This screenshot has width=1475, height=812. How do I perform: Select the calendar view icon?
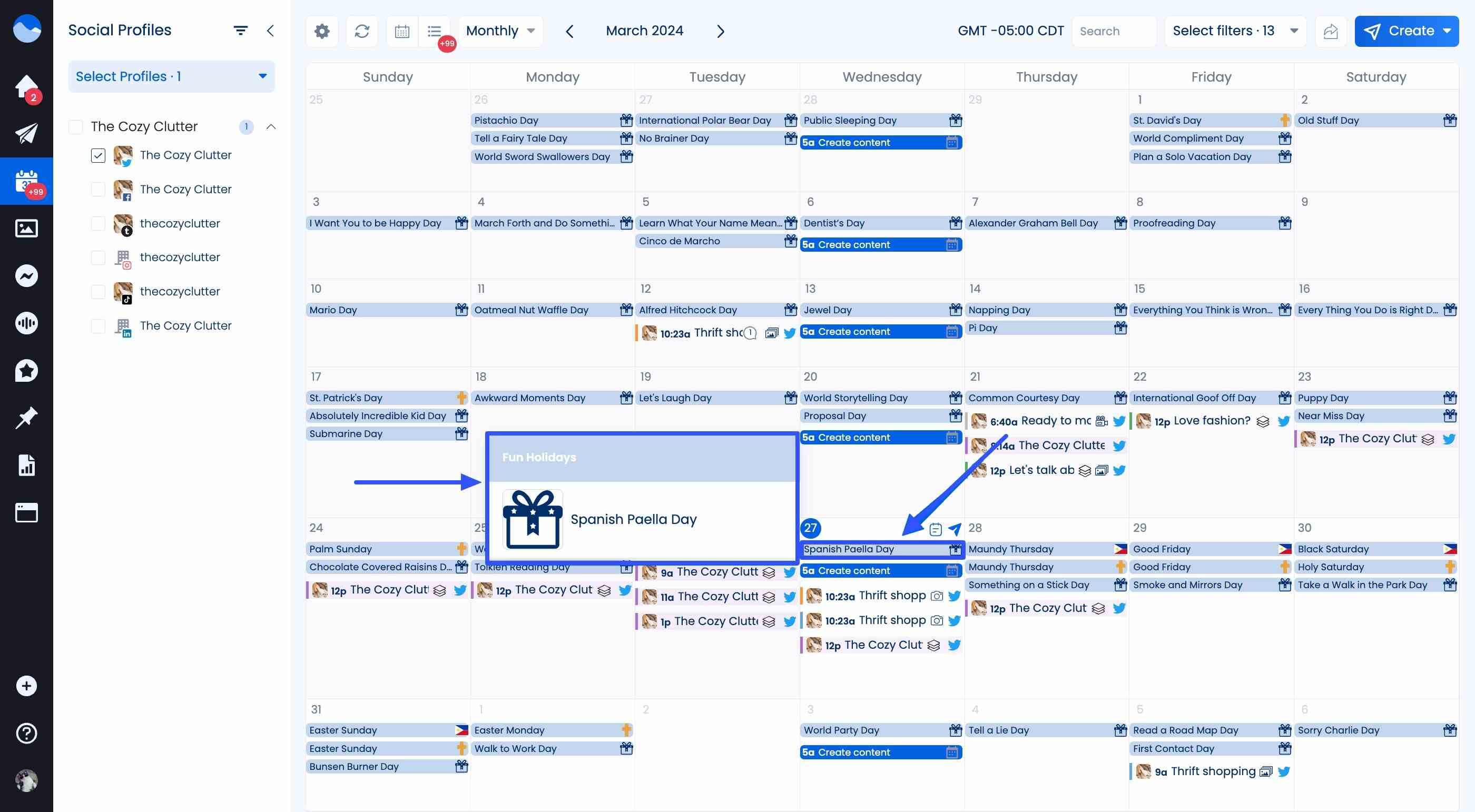(x=401, y=31)
